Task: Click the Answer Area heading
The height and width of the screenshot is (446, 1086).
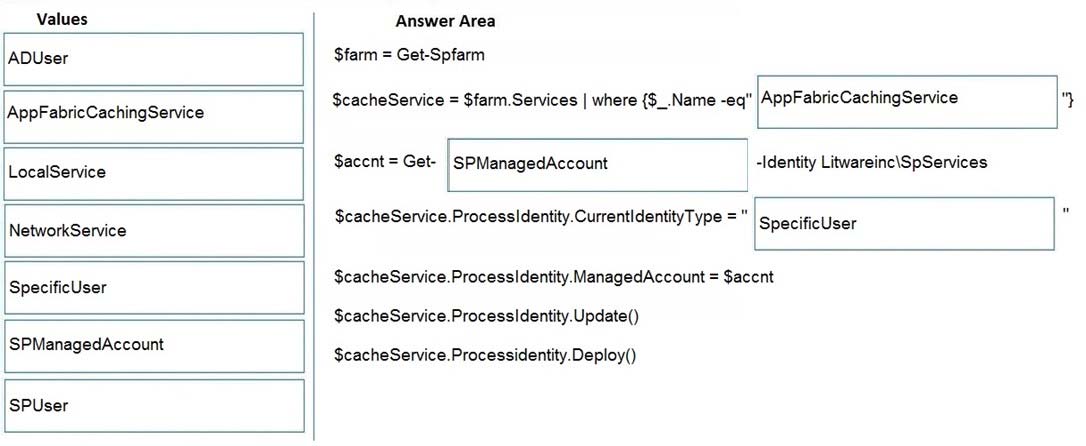Action: click(445, 21)
